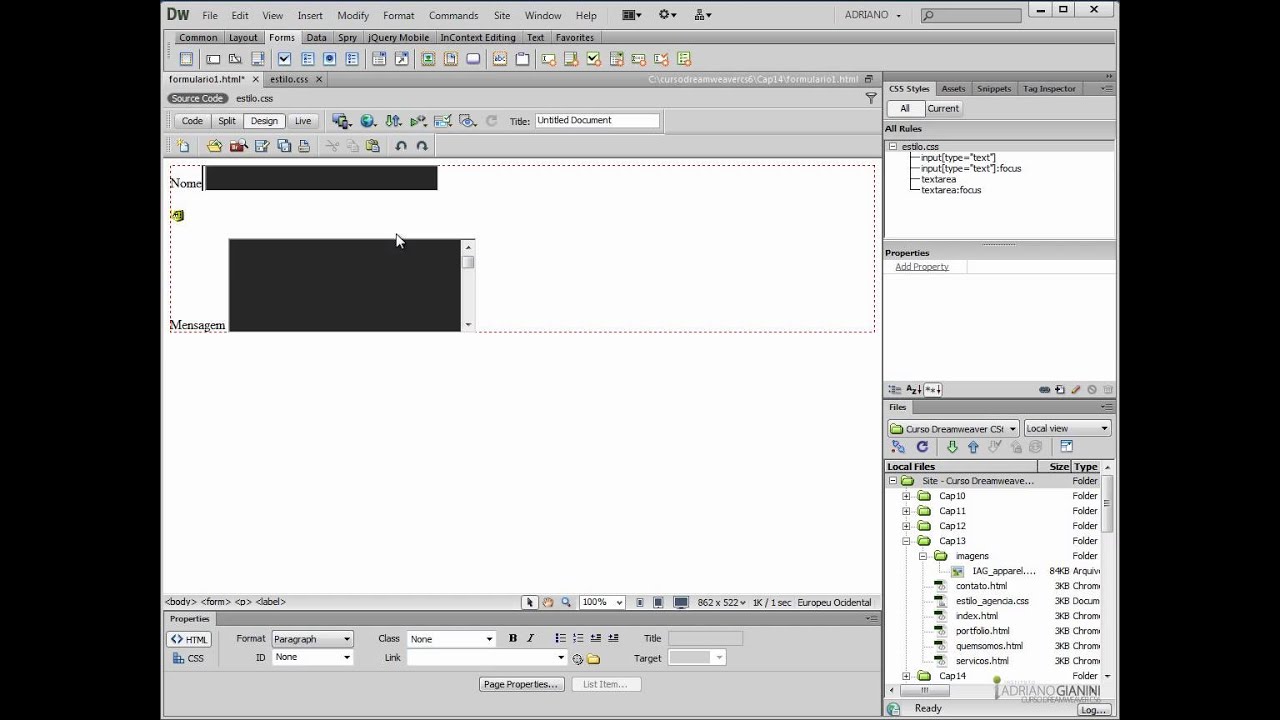Open the Commands menu
The height and width of the screenshot is (720, 1280).
[x=453, y=15]
